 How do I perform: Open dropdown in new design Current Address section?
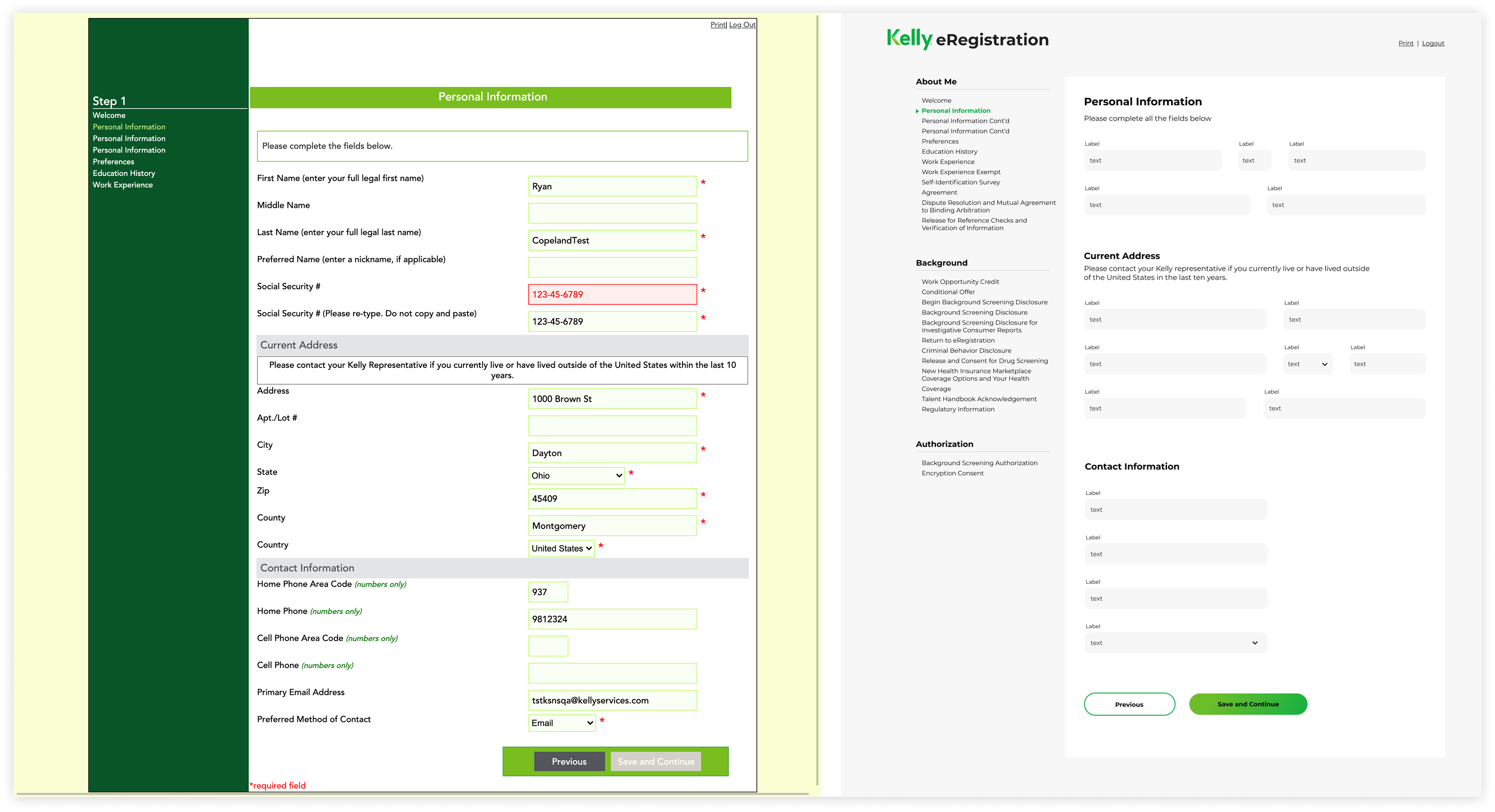click(x=1308, y=364)
